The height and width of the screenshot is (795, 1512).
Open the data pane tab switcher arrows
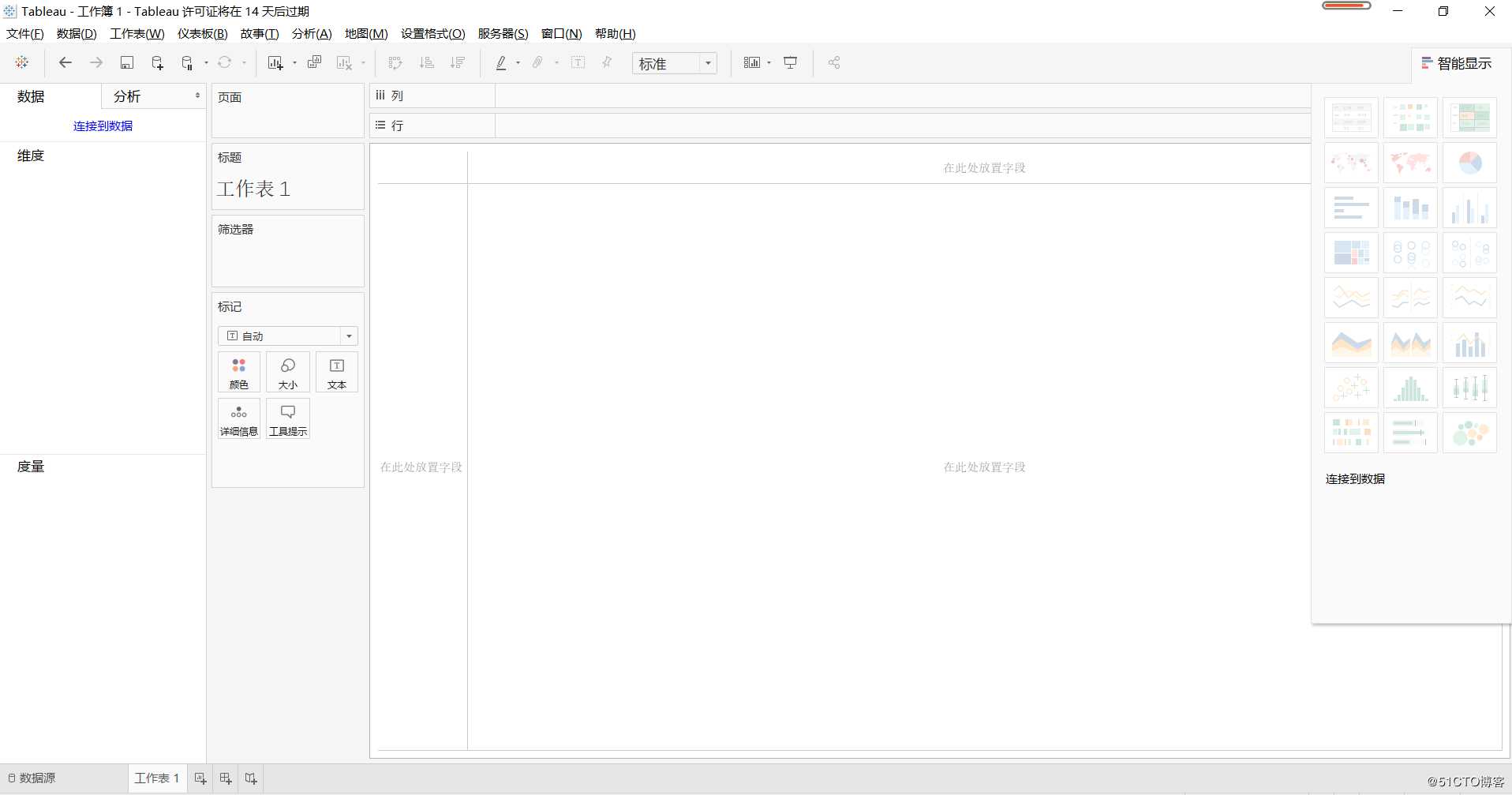(197, 96)
